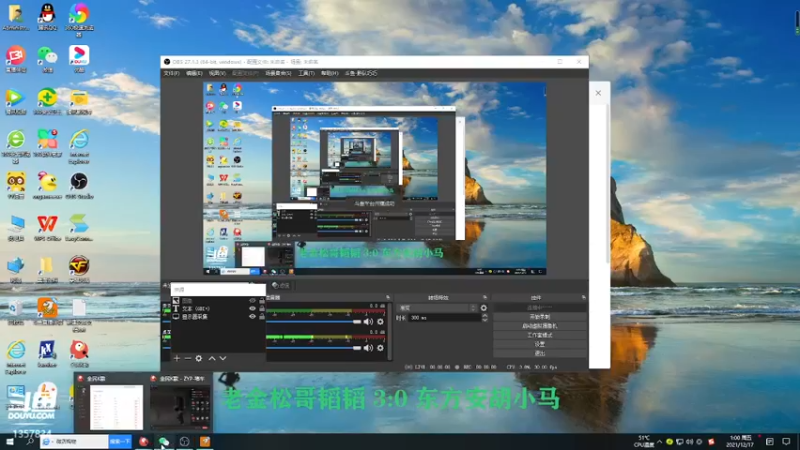Toggle lock on the display capture source

point(262,317)
